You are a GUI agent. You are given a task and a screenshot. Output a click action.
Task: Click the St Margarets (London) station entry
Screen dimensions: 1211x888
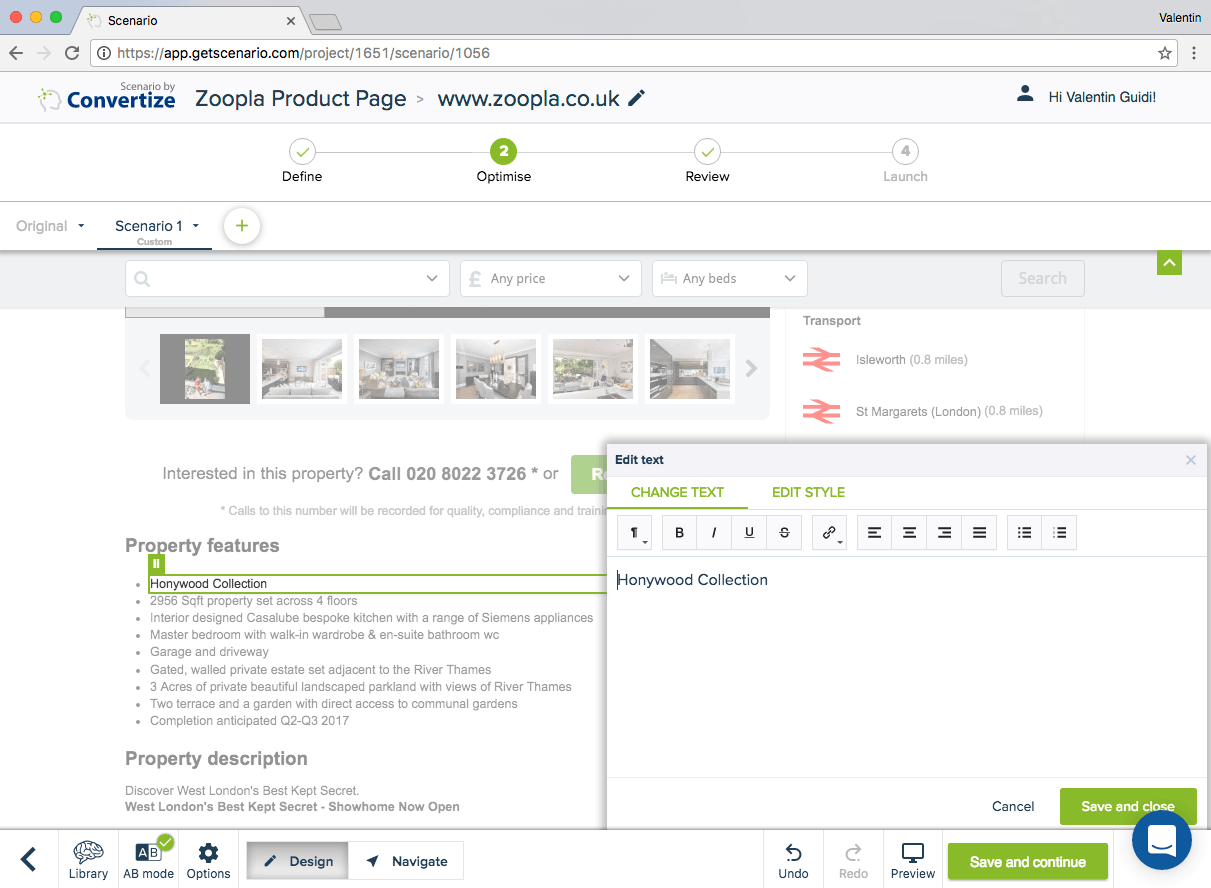[922, 411]
